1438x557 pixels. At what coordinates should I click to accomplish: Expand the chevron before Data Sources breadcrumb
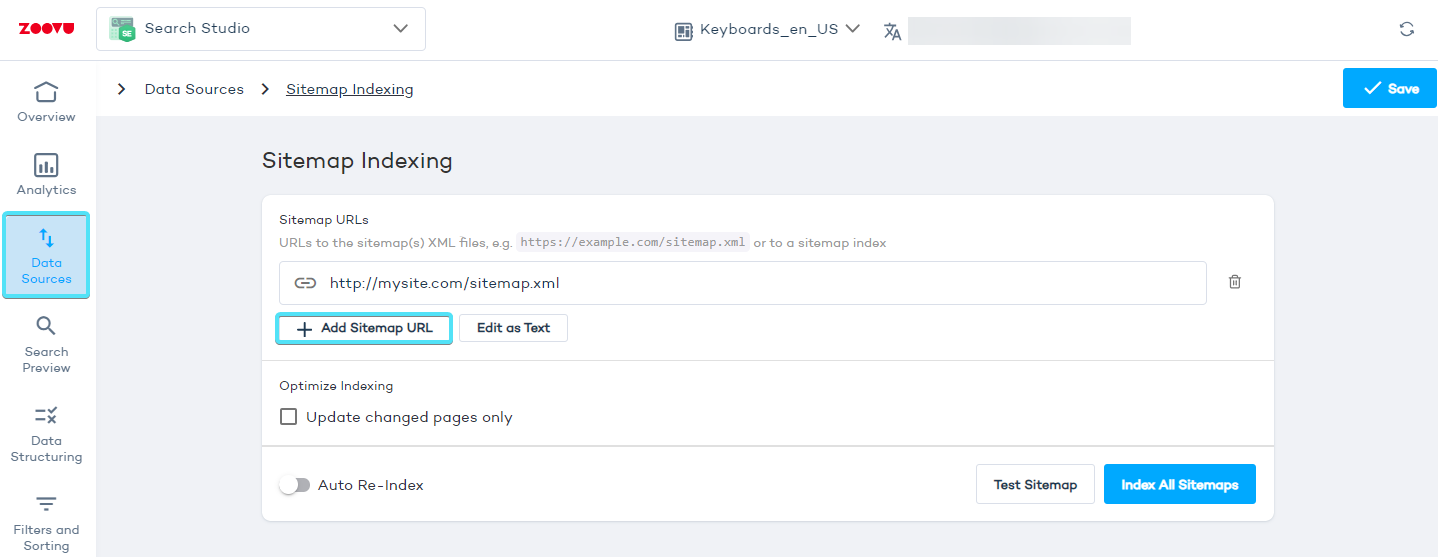(122, 89)
